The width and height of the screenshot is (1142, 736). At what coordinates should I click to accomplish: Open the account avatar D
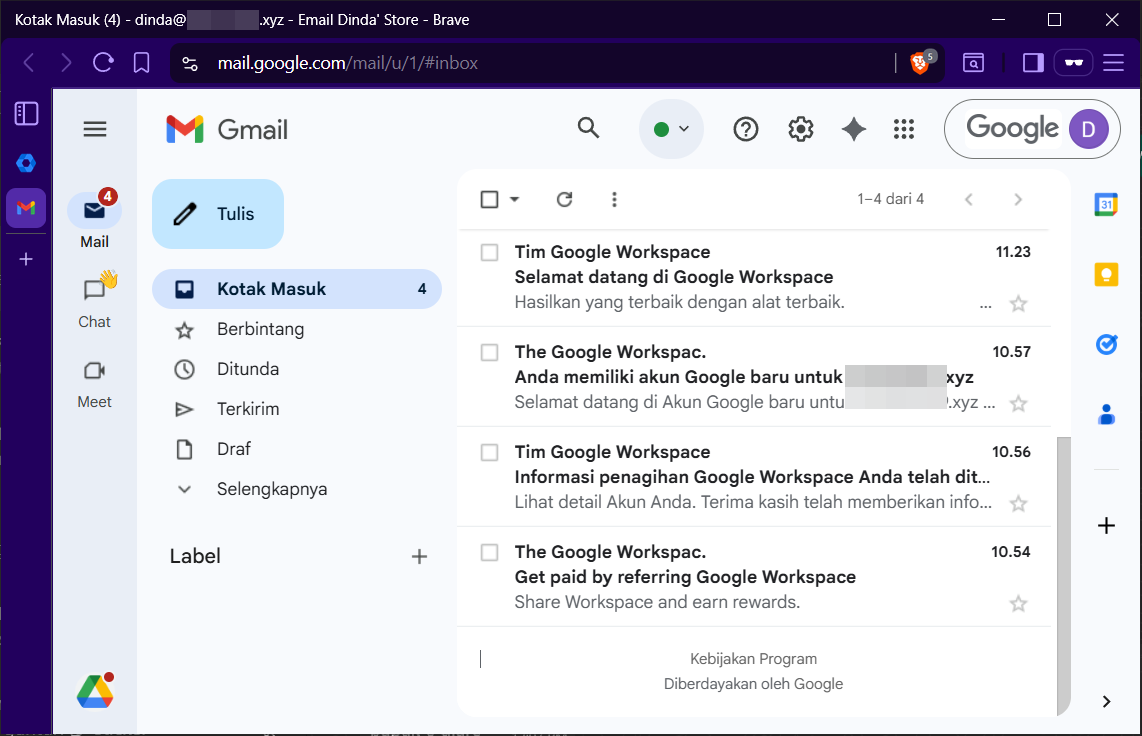(x=1088, y=130)
